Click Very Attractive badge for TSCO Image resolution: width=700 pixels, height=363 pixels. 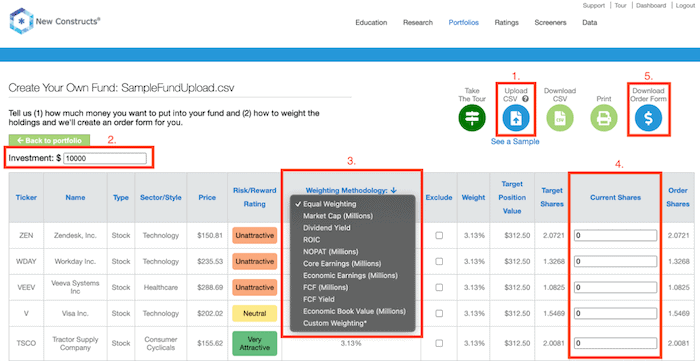[254, 343]
